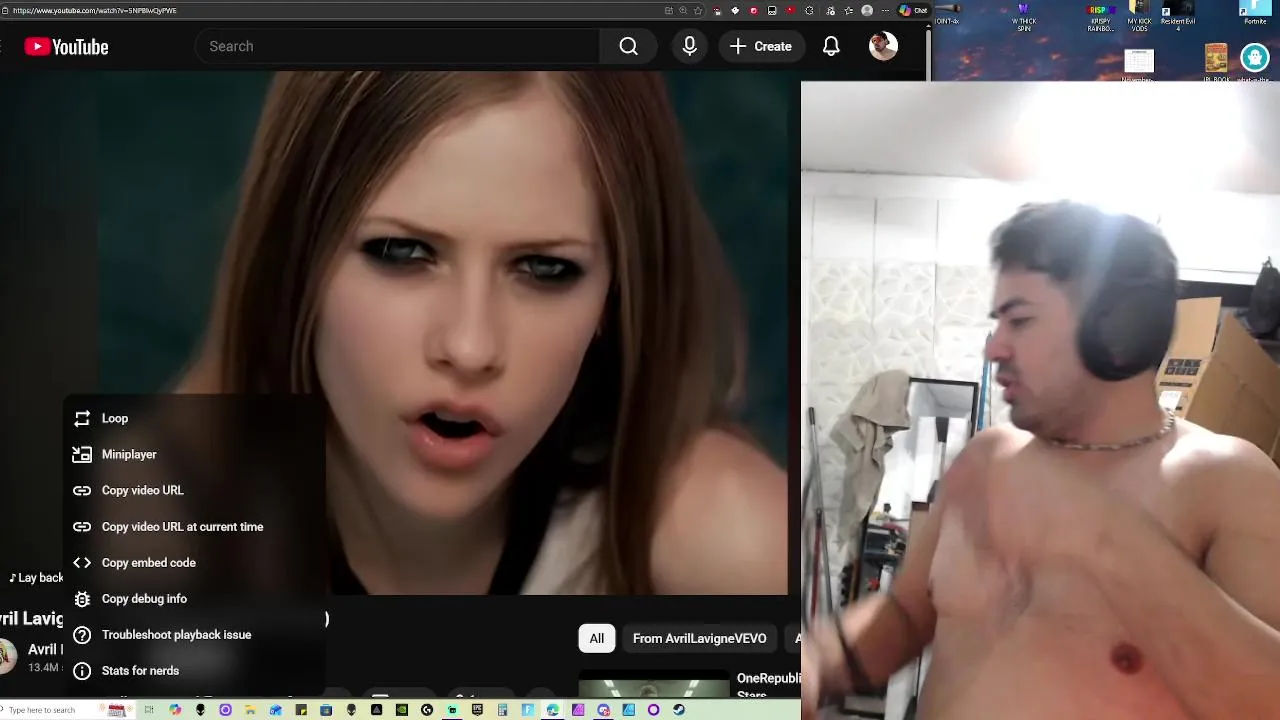Viewport: 1280px width, 720px height.
Task: Select W THICK SPIN desktop icon
Action: coord(1024,17)
